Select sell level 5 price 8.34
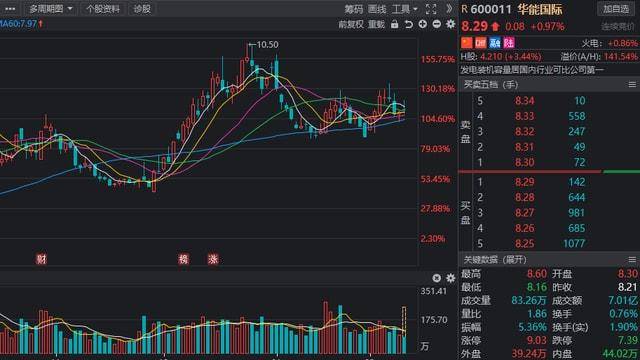The image size is (640, 360). click(x=524, y=101)
